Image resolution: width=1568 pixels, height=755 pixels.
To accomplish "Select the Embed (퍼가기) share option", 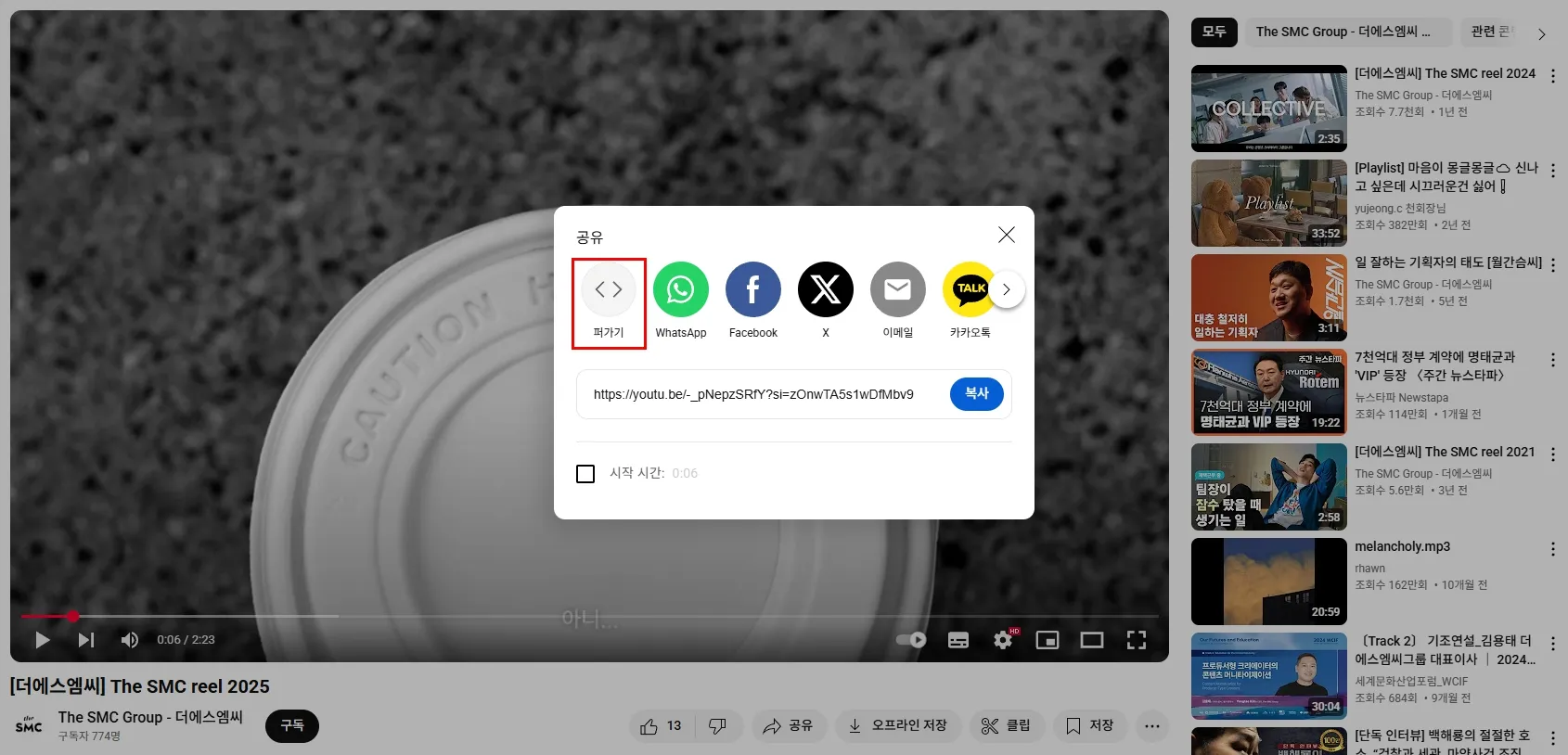I will click(x=609, y=302).
